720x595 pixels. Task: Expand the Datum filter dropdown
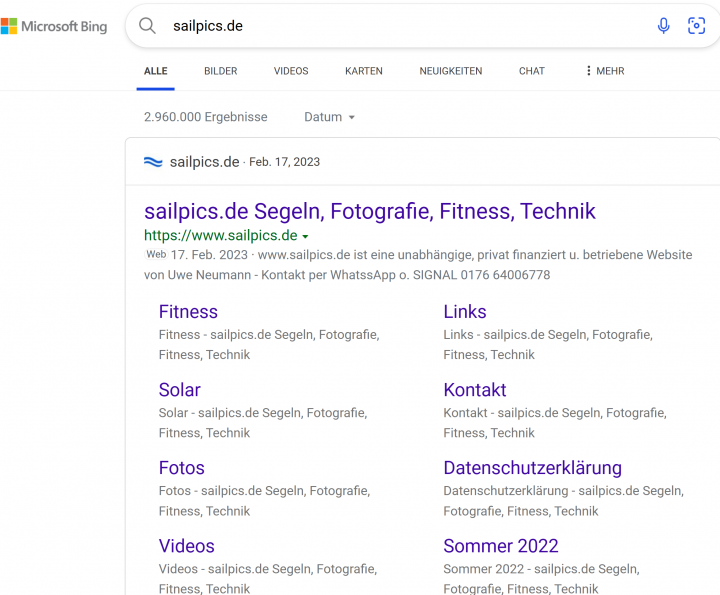329,117
